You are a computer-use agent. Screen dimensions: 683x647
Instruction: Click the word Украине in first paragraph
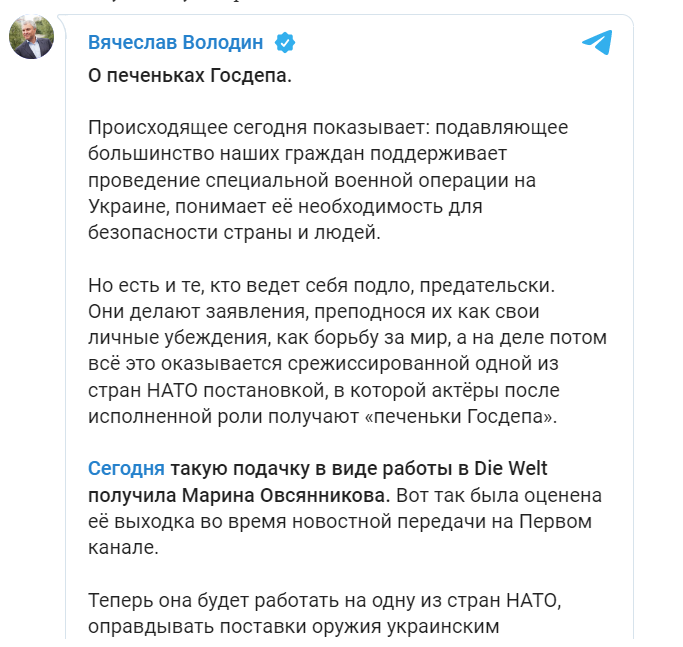coord(128,206)
